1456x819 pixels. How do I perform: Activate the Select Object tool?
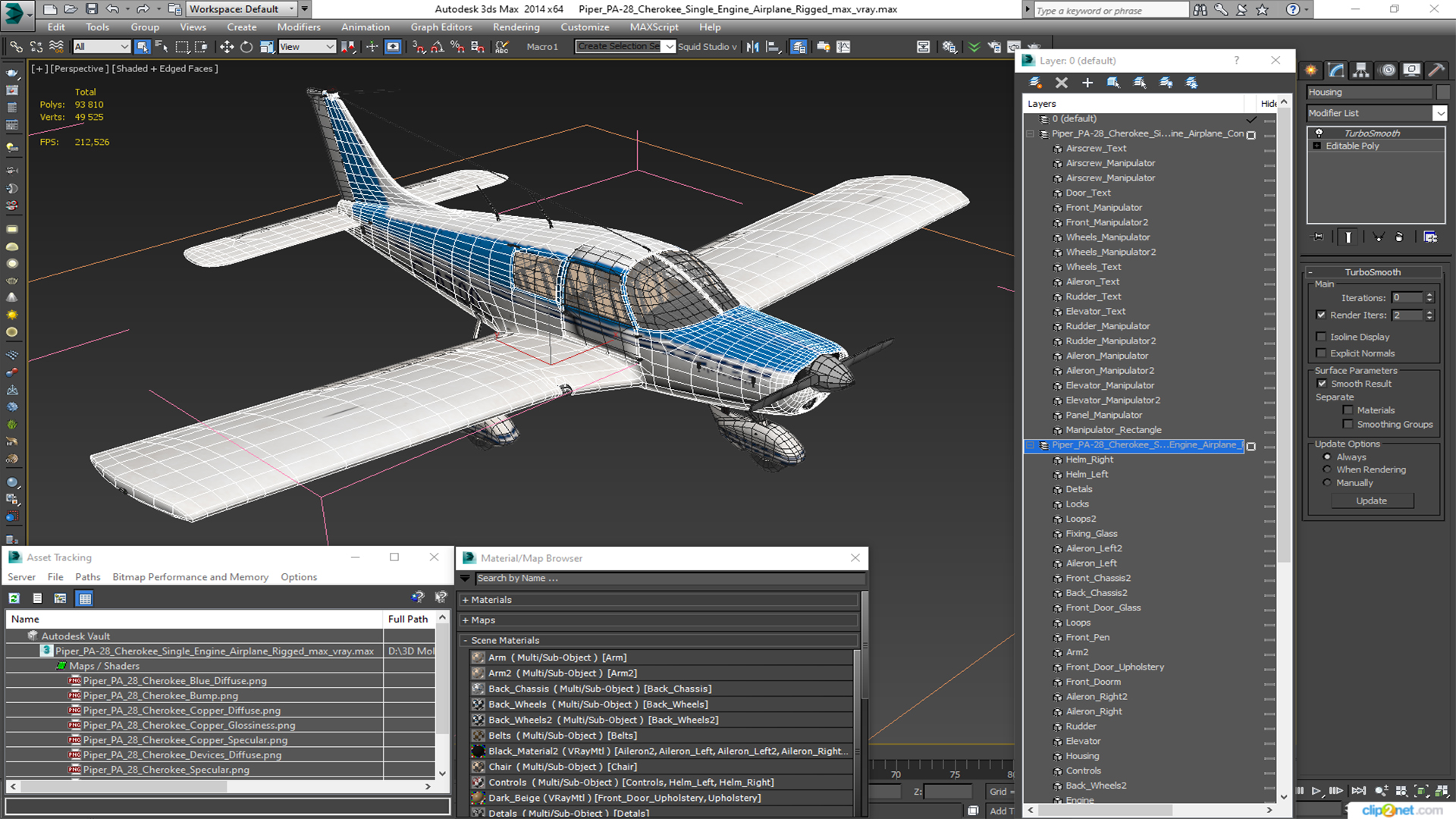point(142,47)
